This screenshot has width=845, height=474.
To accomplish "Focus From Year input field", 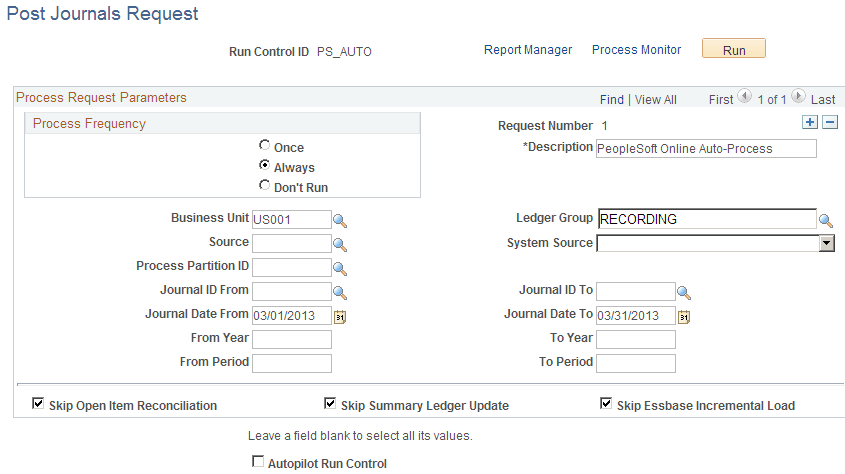I will (x=292, y=339).
